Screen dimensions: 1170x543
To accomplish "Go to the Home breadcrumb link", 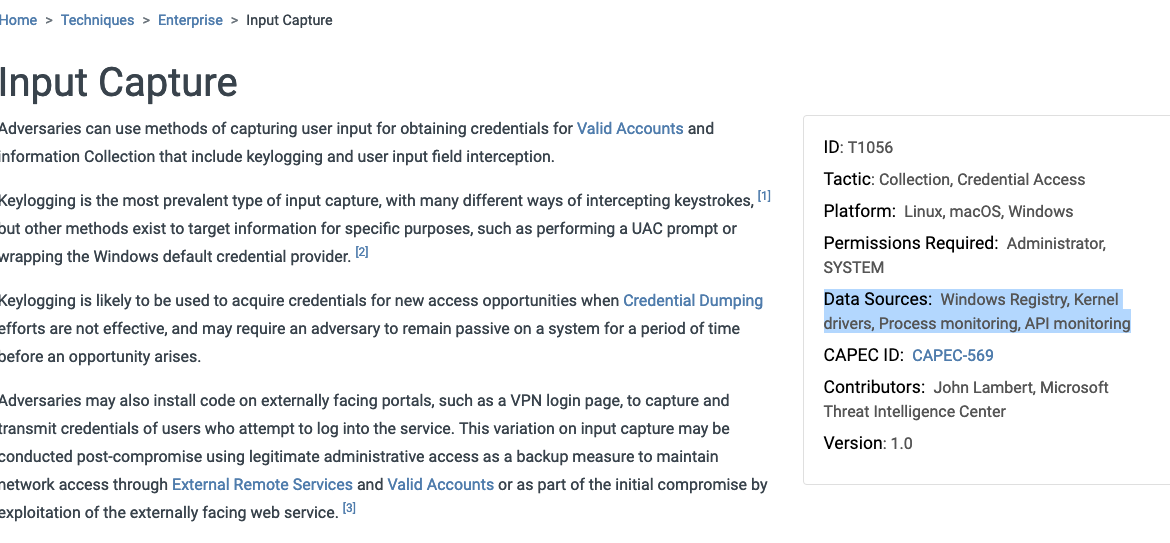I will click(18, 20).
